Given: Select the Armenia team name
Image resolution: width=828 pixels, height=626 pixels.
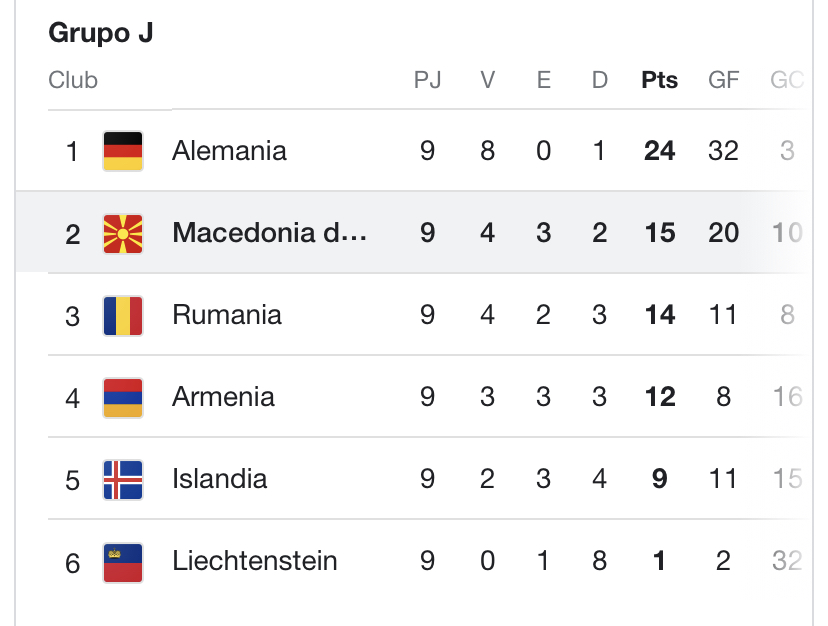Looking at the screenshot, I should tap(223, 397).
